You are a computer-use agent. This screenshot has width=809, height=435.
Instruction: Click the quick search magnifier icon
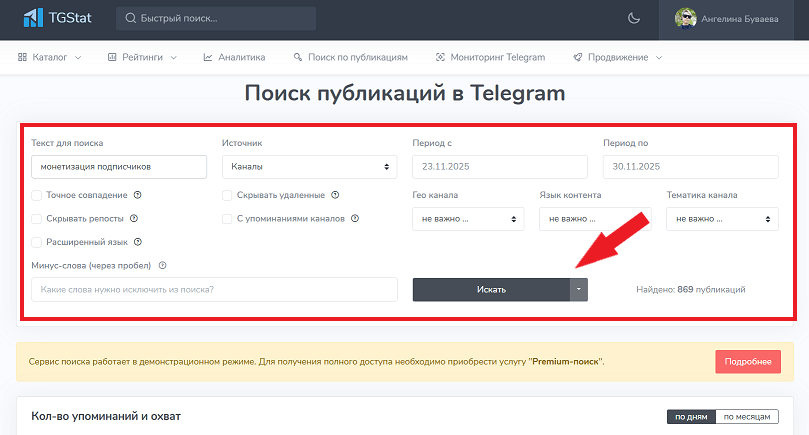(x=131, y=19)
